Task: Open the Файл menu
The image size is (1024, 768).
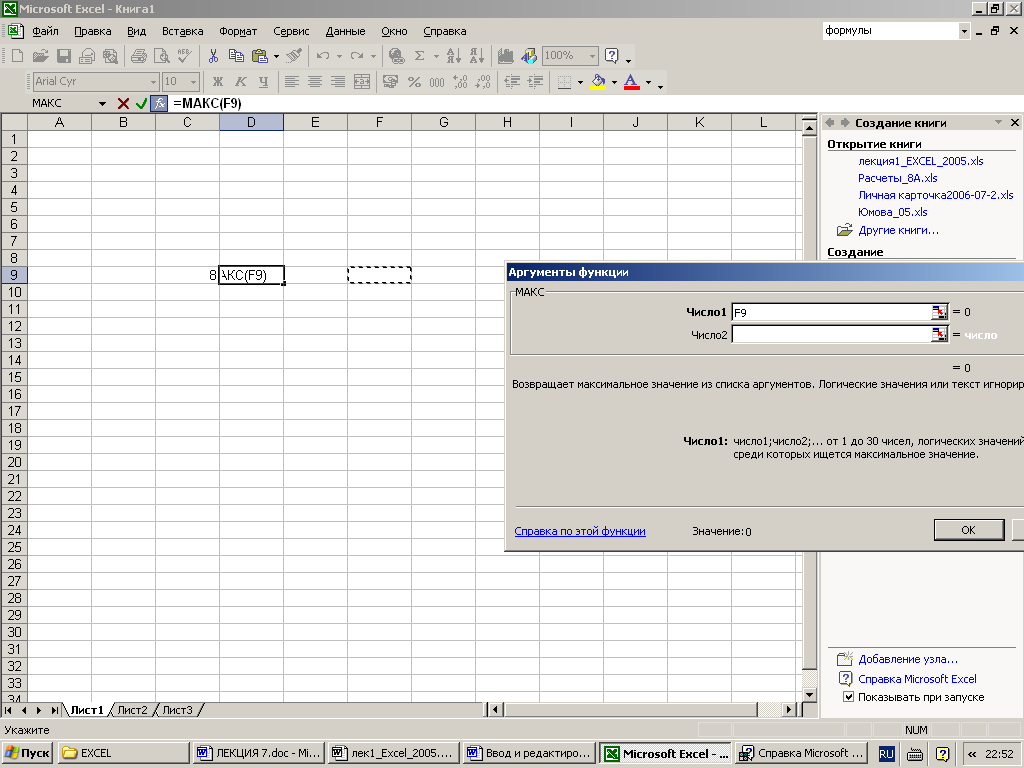Action: coord(45,31)
